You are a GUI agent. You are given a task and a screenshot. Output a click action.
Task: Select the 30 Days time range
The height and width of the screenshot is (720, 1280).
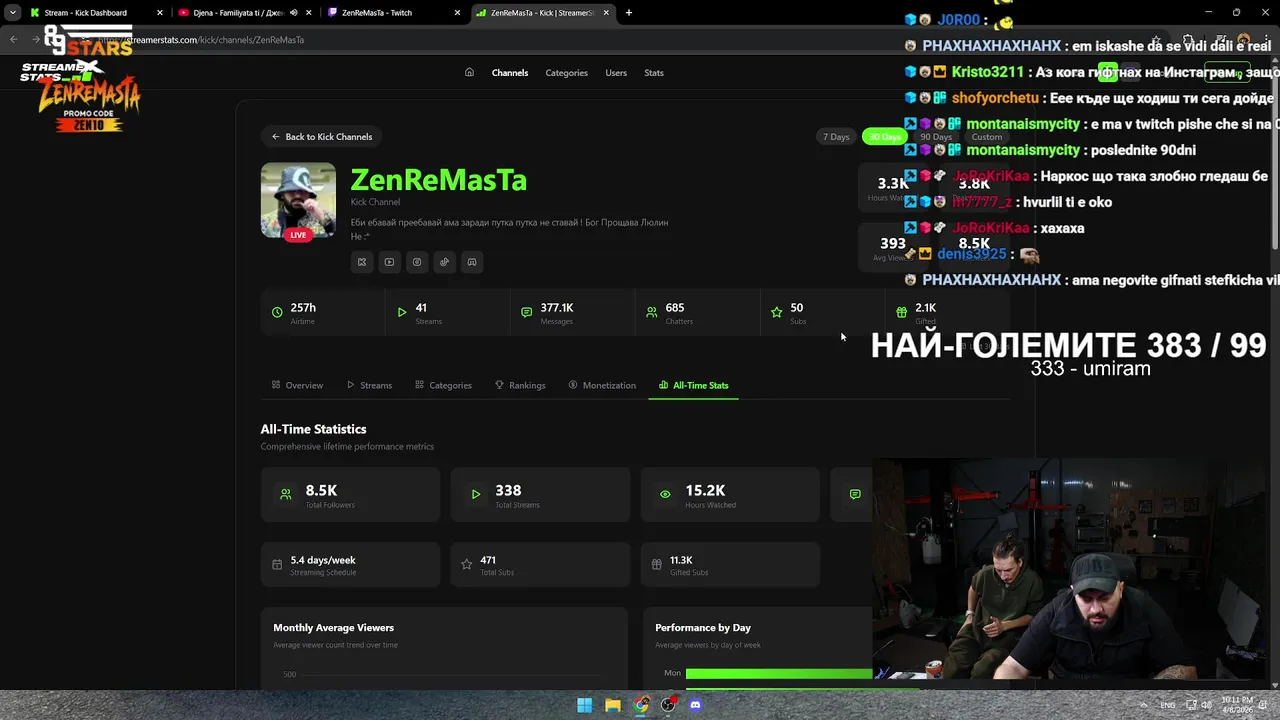click(883, 137)
